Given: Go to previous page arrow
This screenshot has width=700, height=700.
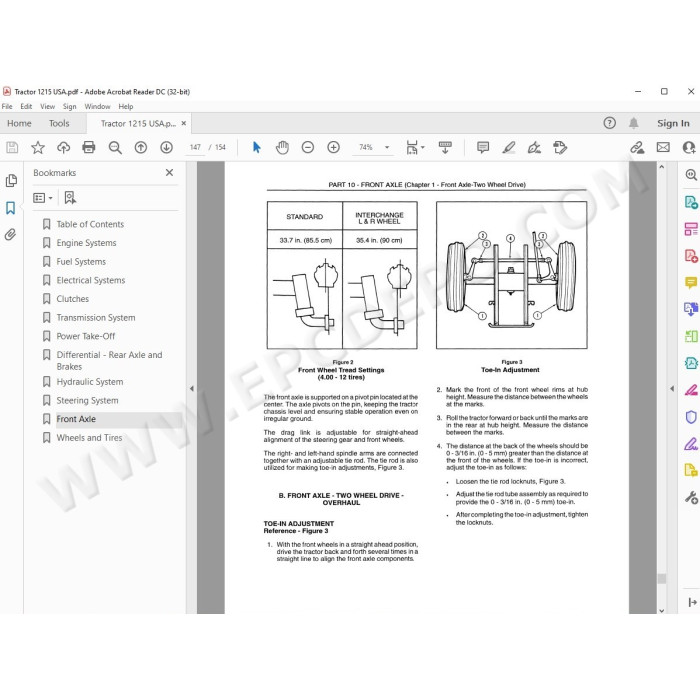Looking at the screenshot, I should point(141,147).
